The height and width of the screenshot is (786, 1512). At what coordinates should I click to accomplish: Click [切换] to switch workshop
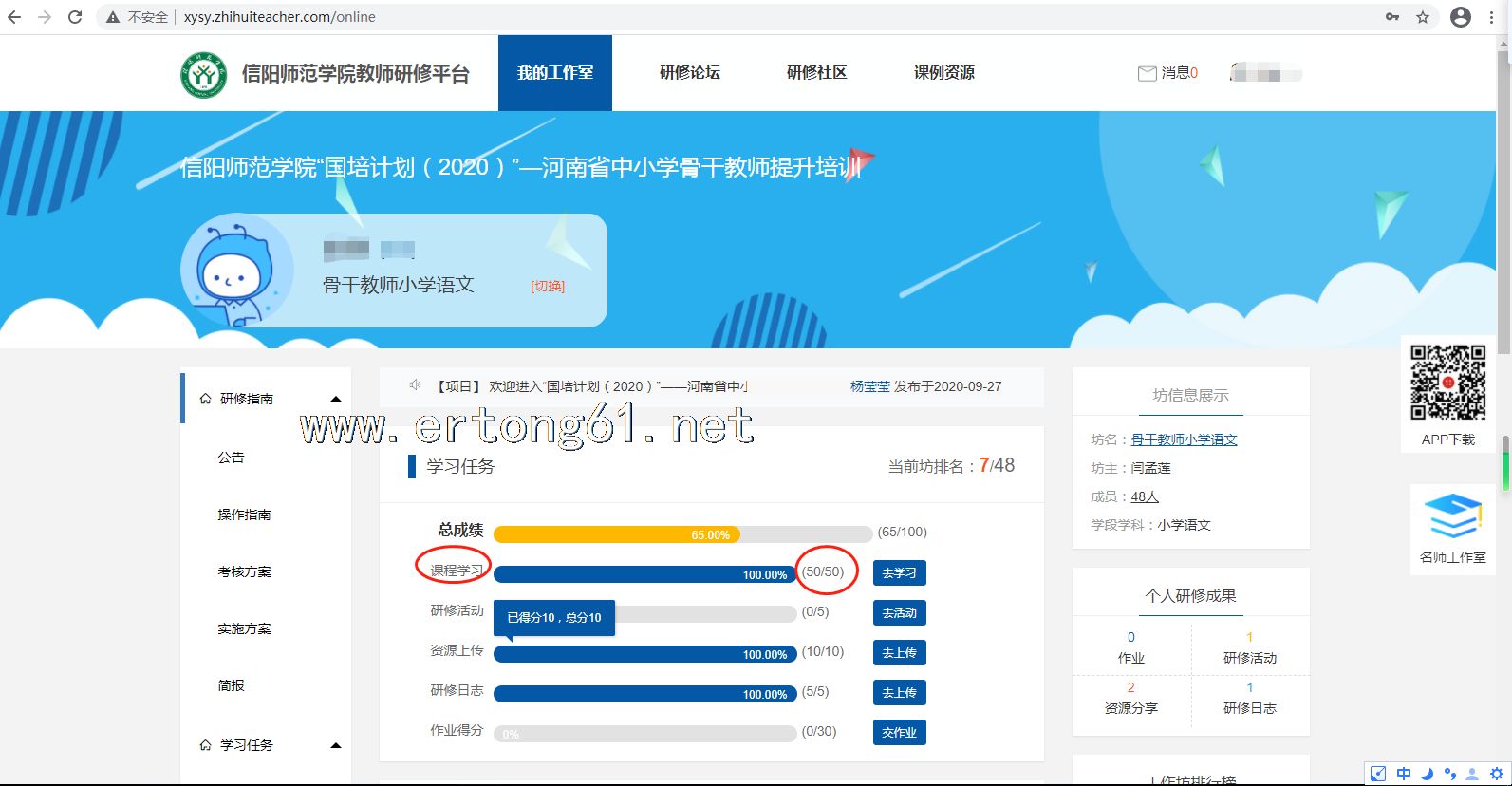click(548, 286)
